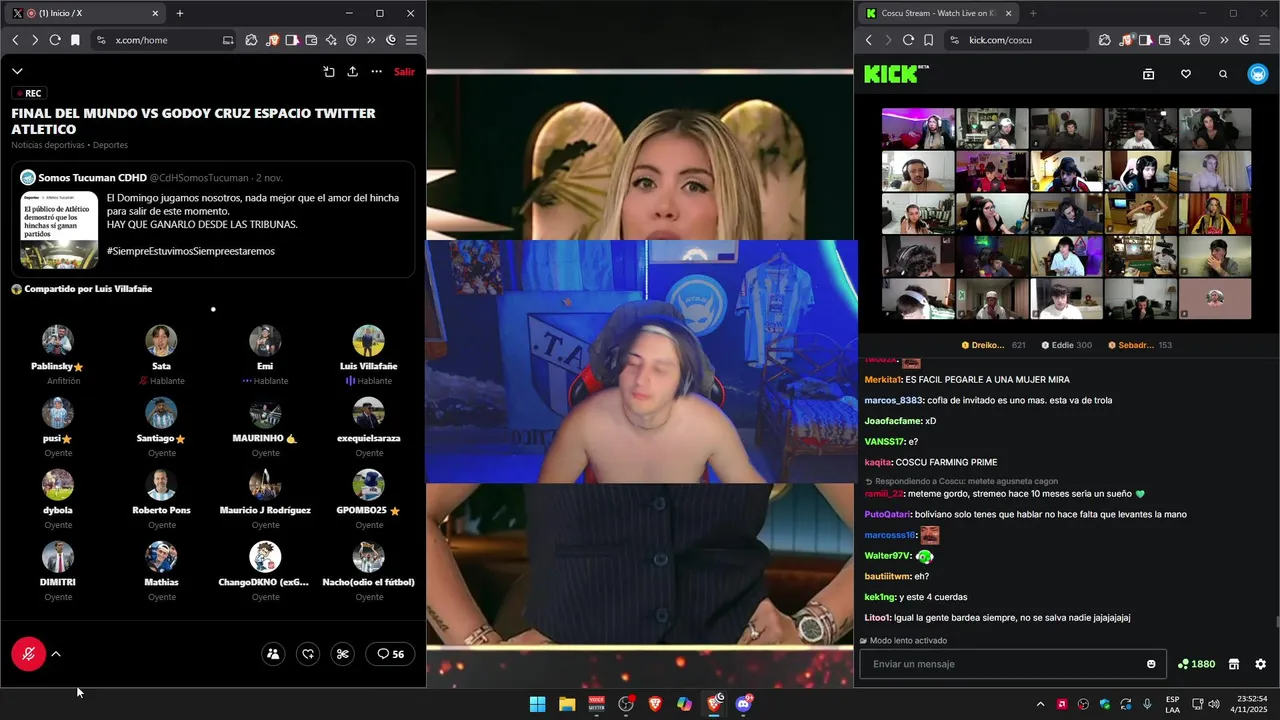The image size is (1280, 720).
Task: Bookmark the kick.com/coscu page
Action: click(929, 40)
